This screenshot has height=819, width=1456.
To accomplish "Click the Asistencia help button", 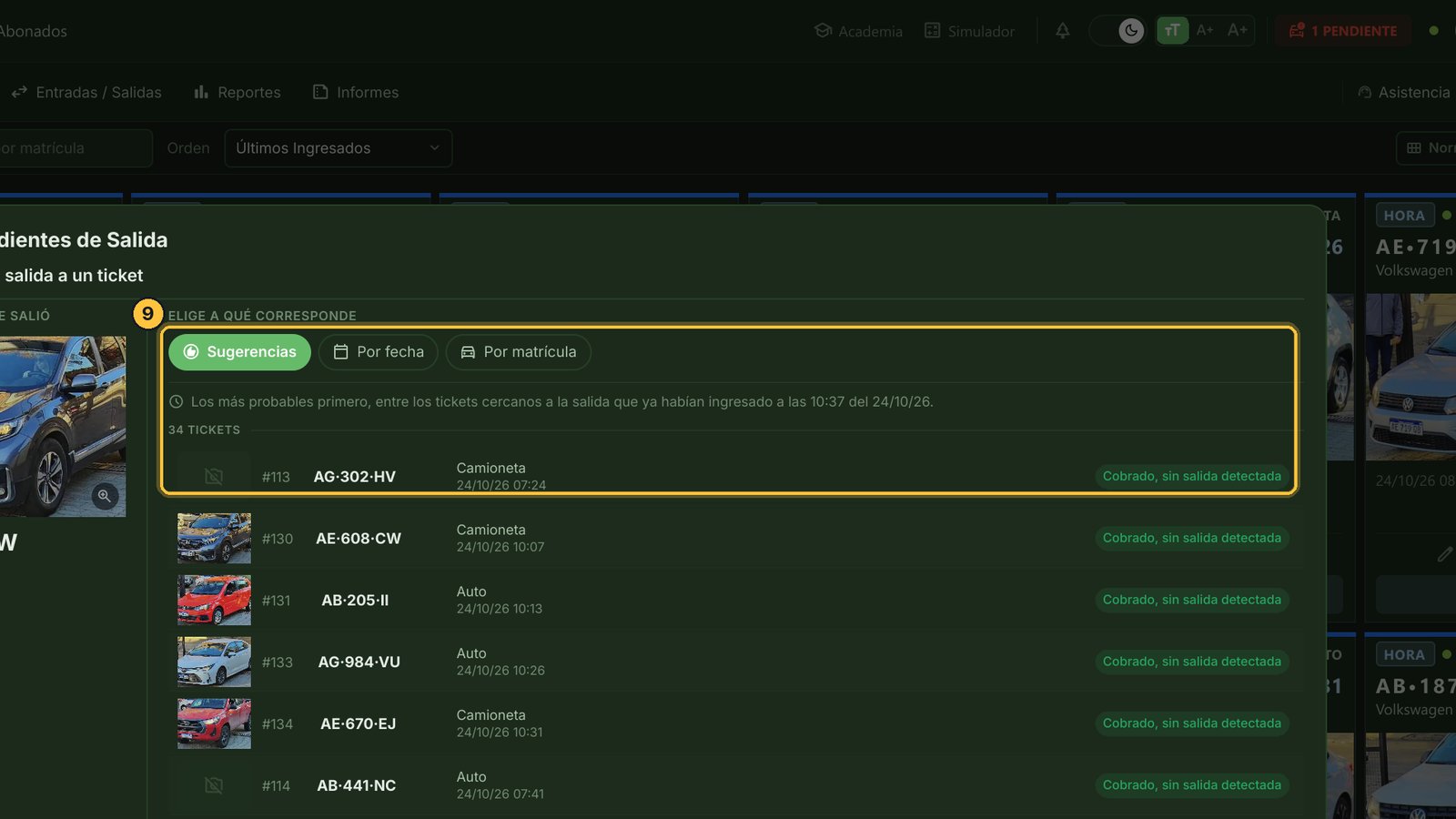I will pyautogui.click(x=1405, y=93).
